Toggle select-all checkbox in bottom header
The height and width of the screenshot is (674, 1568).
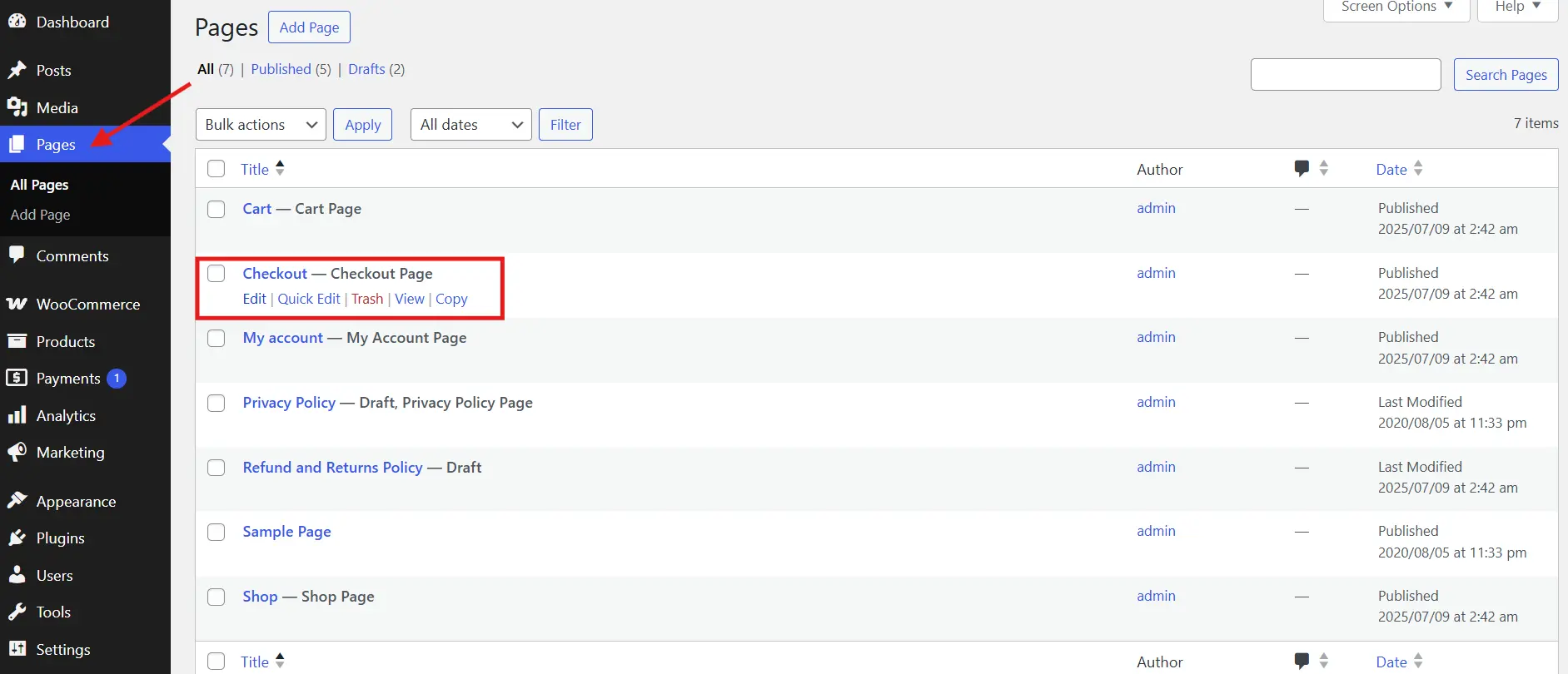pos(217,662)
